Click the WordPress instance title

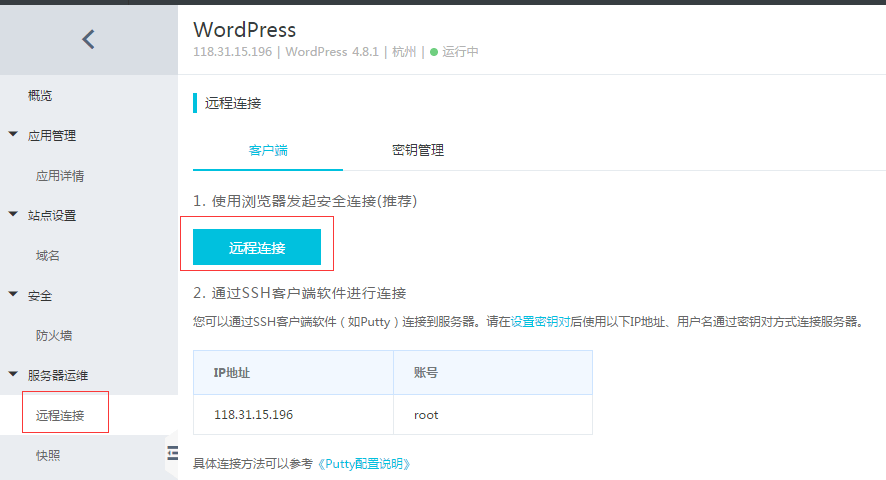click(x=245, y=29)
